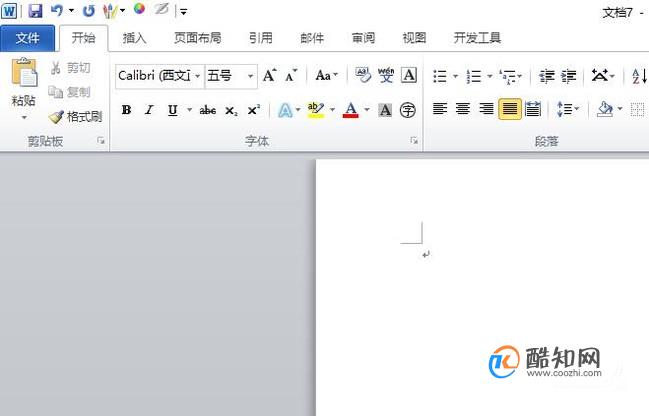The width and height of the screenshot is (649, 416).
Task: Apply numbered list formatting
Action: pyautogui.click(x=474, y=76)
